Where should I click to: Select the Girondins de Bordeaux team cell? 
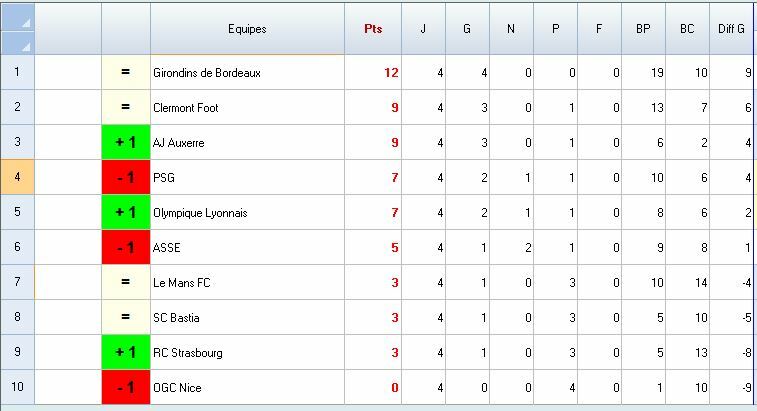pos(247,72)
